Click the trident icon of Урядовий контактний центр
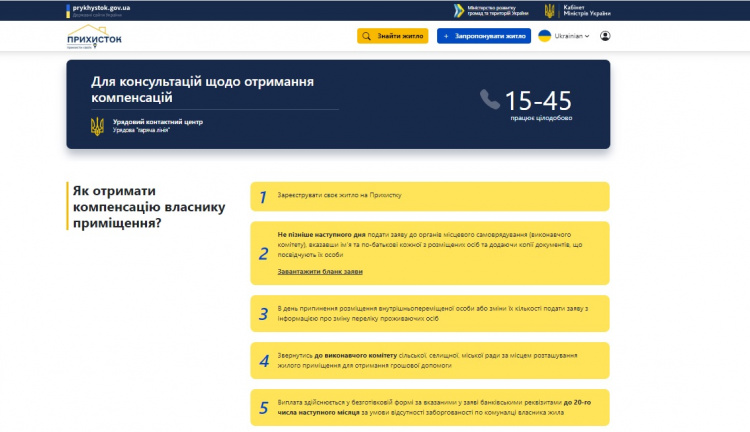 click(97, 126)
